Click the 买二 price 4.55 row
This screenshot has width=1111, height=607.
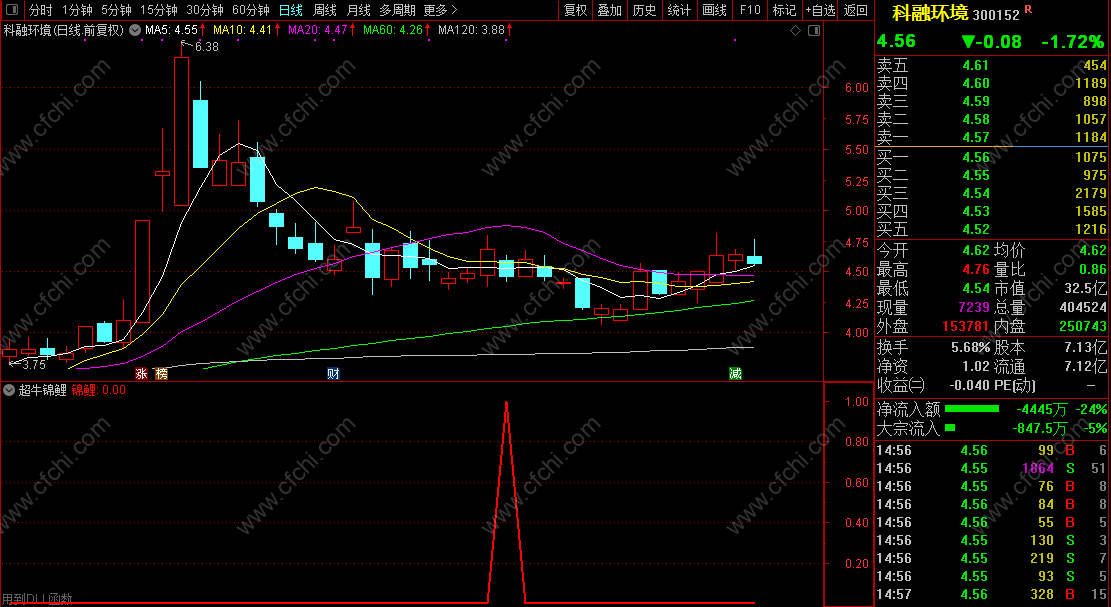tap(992, 175)
